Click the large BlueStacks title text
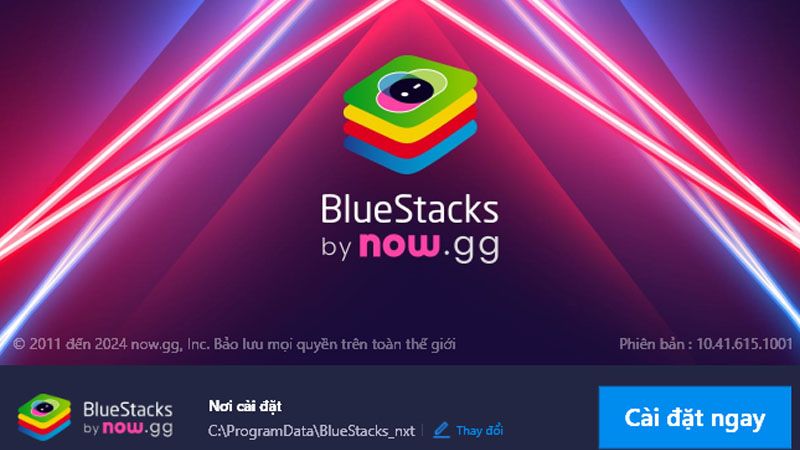Screen dimensions: 800x450 tap(409, 209)
